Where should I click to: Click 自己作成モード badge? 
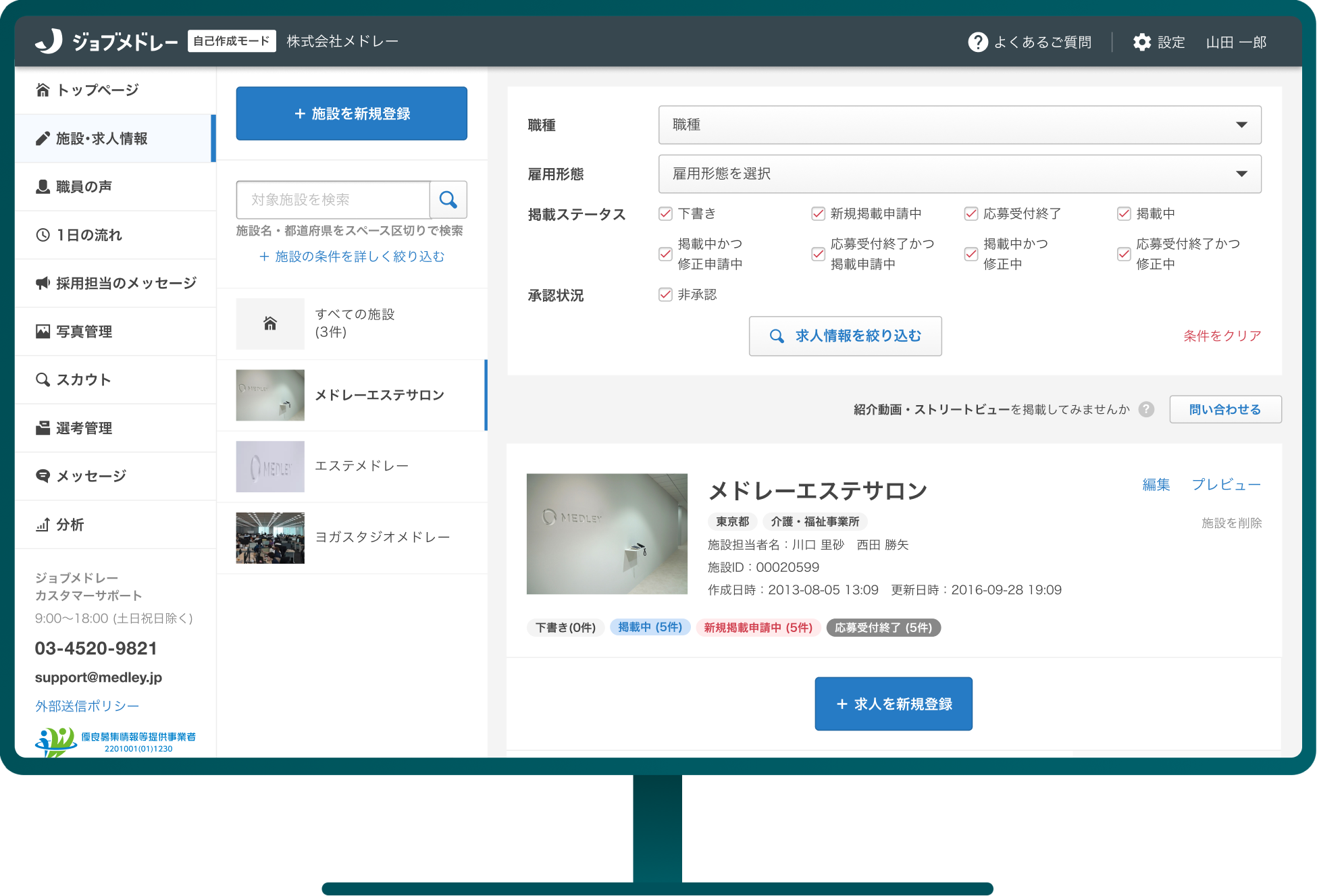pos(232,41)
